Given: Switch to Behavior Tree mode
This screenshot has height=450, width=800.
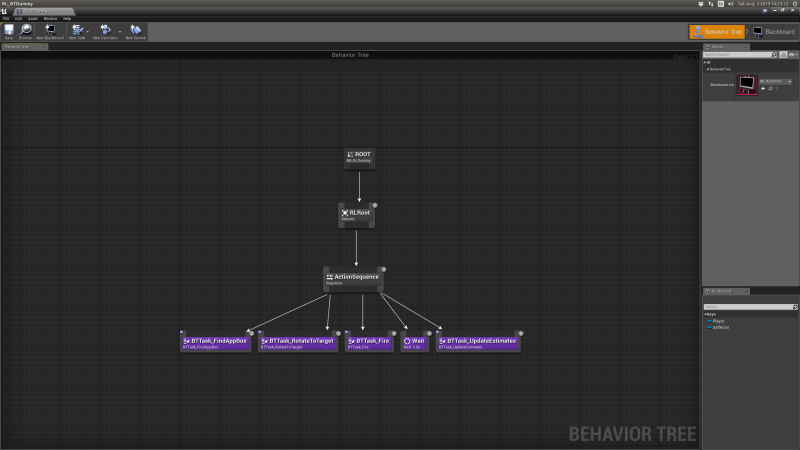Looking at the screenshot, I should tap(717, 32).
